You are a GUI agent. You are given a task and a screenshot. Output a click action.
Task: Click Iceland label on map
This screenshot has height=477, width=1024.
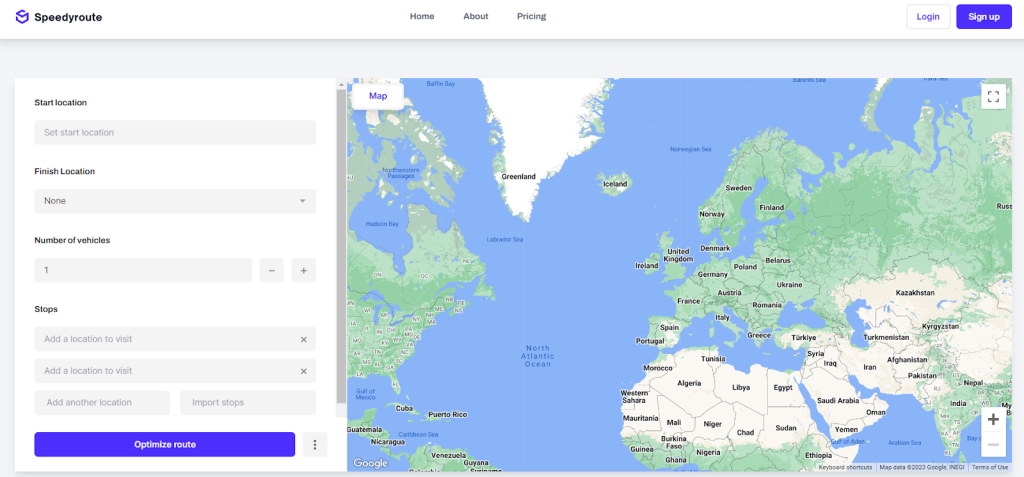[615, 184]
